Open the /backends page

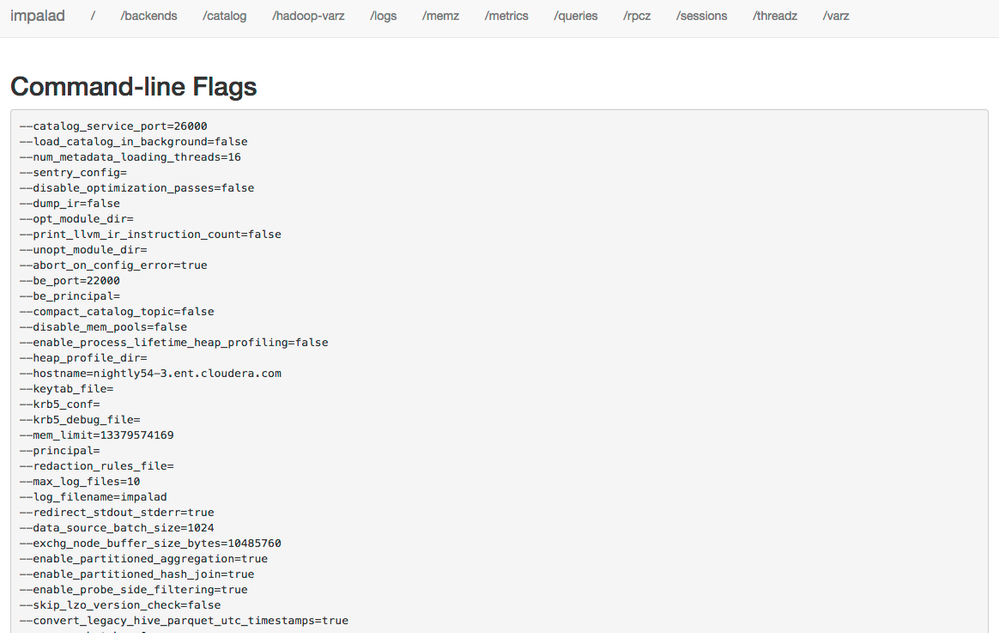pyautogui.click(x=148, y=16)
